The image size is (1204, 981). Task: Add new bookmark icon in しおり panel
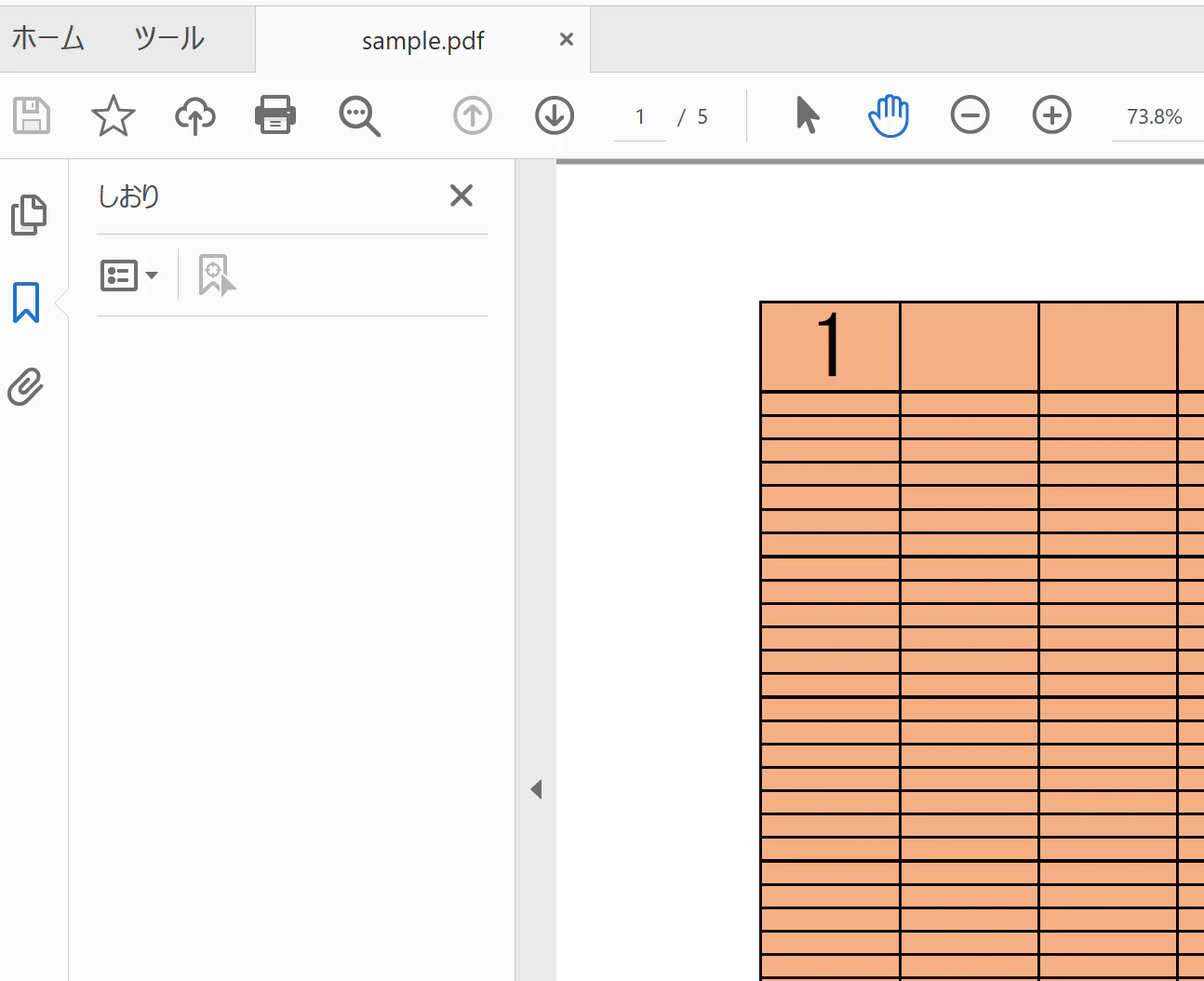217,275
